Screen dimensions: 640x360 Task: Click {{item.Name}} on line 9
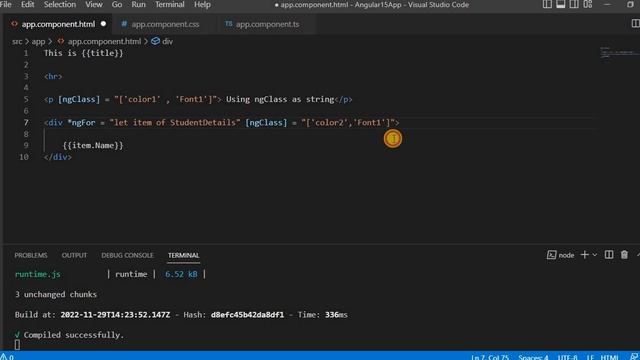(93, 145)
